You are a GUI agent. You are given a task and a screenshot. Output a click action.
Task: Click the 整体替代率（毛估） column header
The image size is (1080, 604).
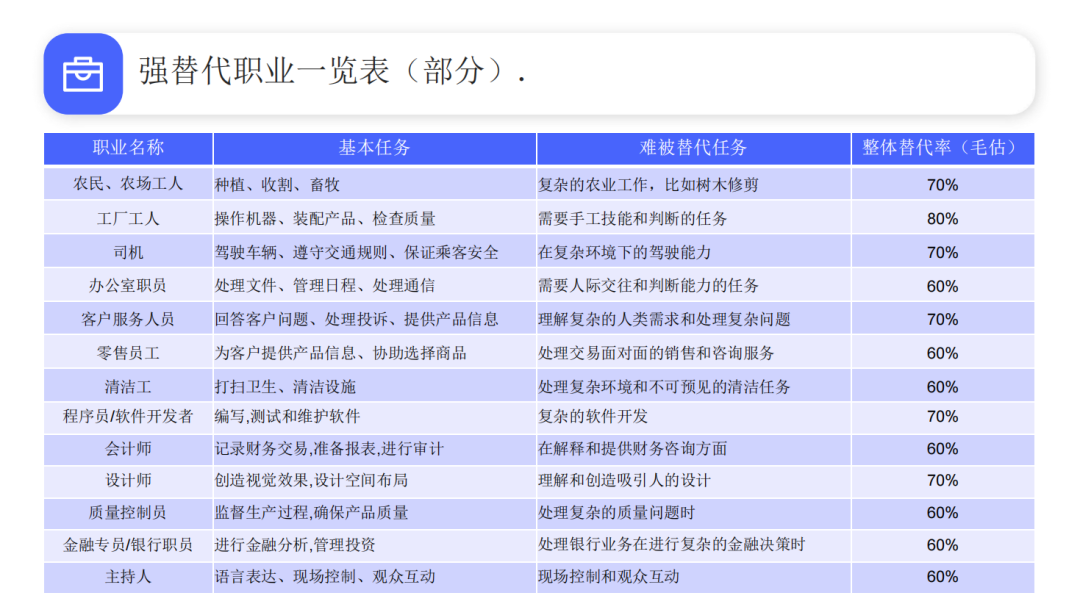click(x=942, y=148)
